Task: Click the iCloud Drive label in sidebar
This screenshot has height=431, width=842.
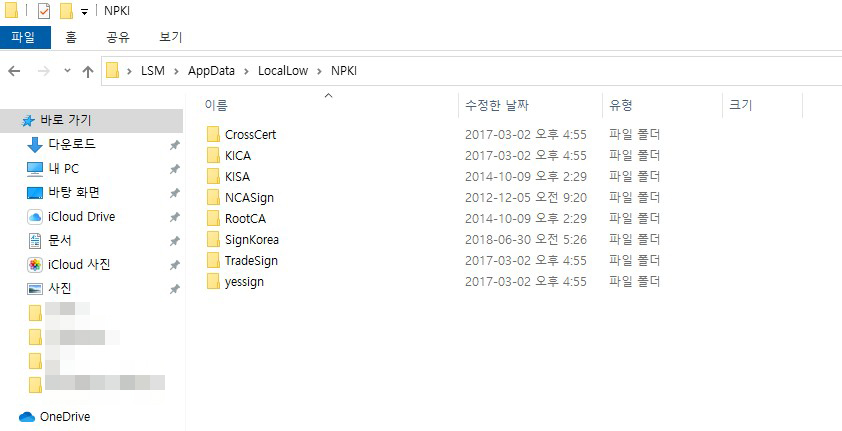Action: coord(82,217)
